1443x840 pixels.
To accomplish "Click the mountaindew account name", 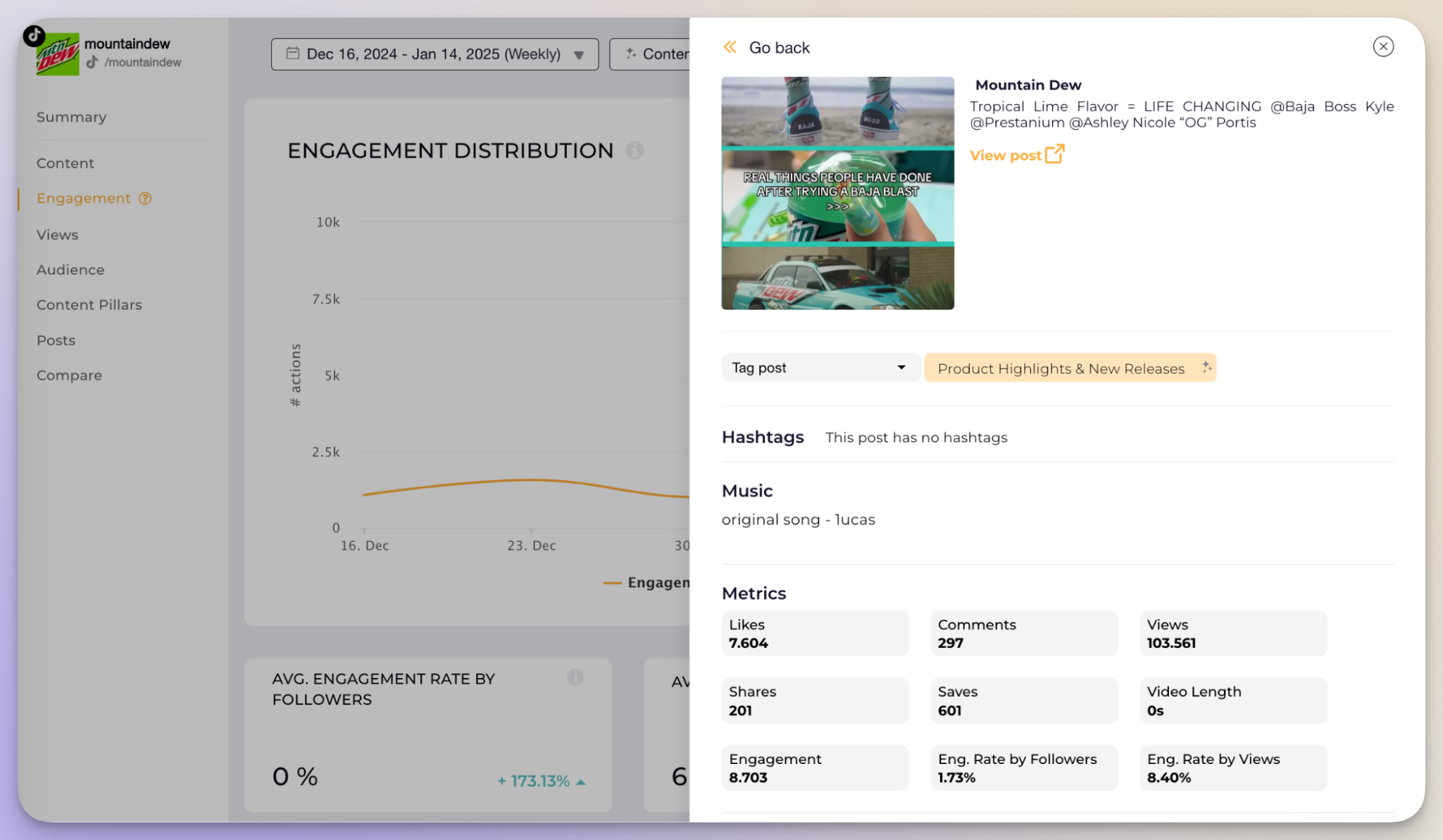I will [127, 44].
